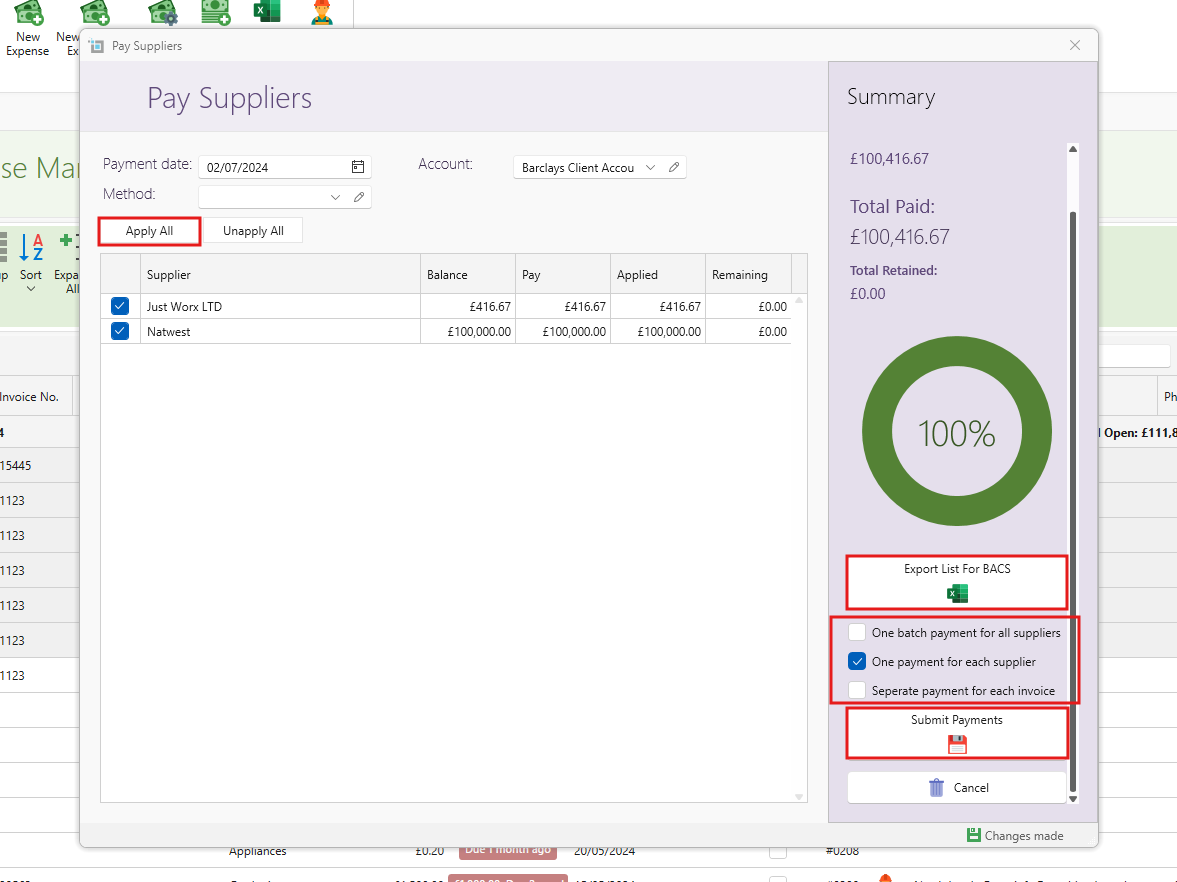Click the Pay column header
Viewport: 1177px width, 882px height.
click(x=563, y=275)
